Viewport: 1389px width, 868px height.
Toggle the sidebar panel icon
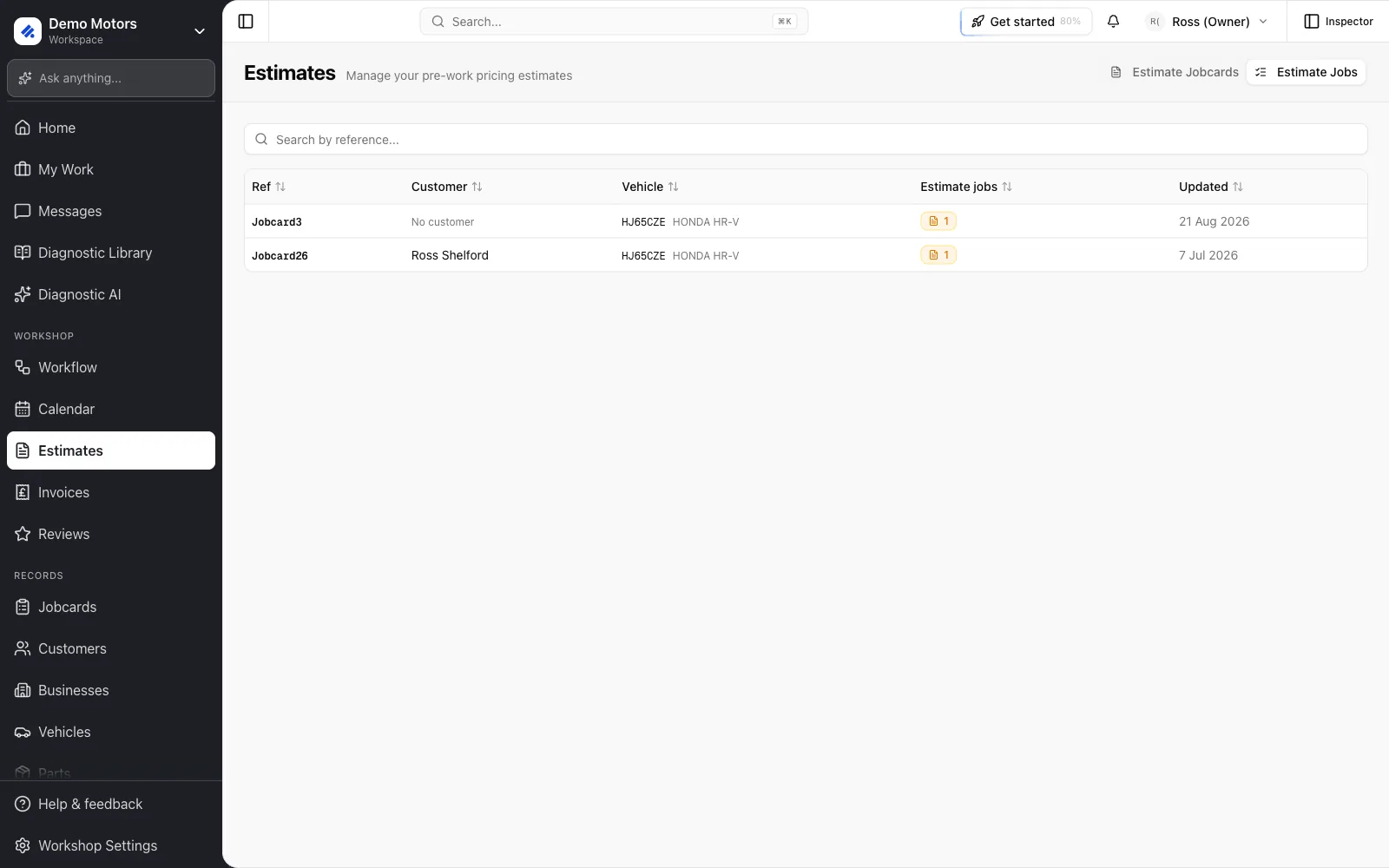coord(246,22)
